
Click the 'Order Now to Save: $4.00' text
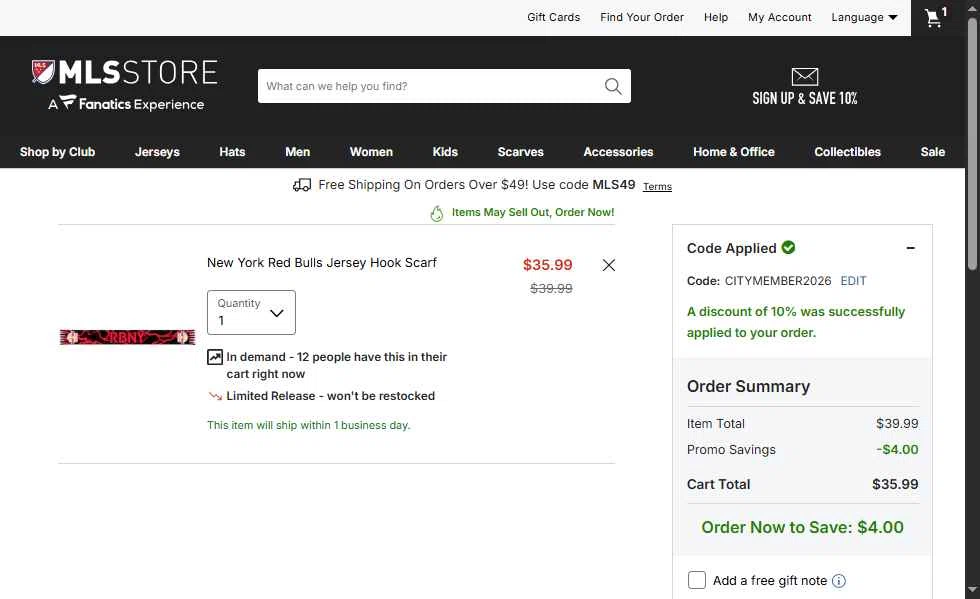(x=802, y=527)
